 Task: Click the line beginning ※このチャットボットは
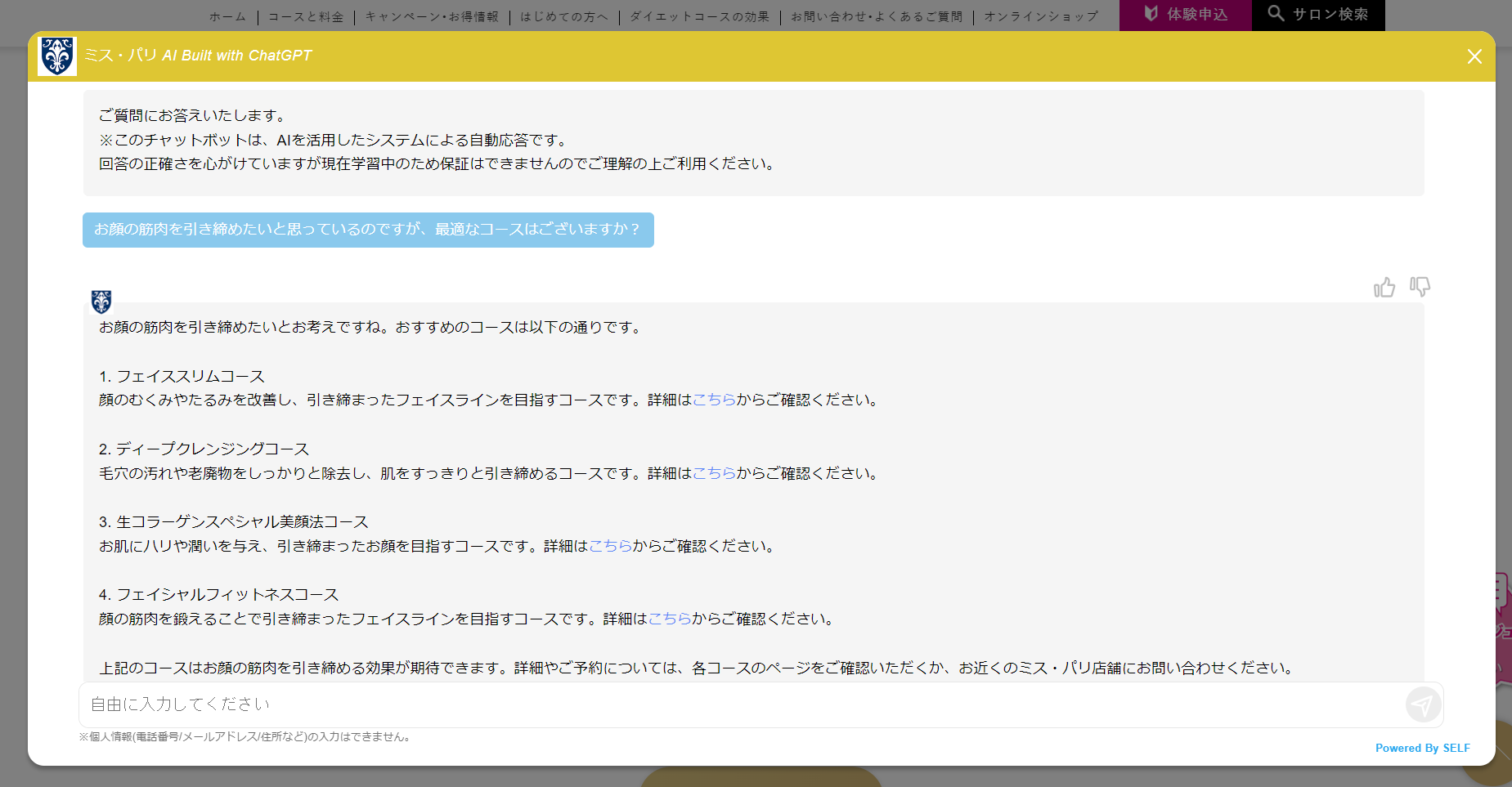pyautogui.click(x=334, y=140)
